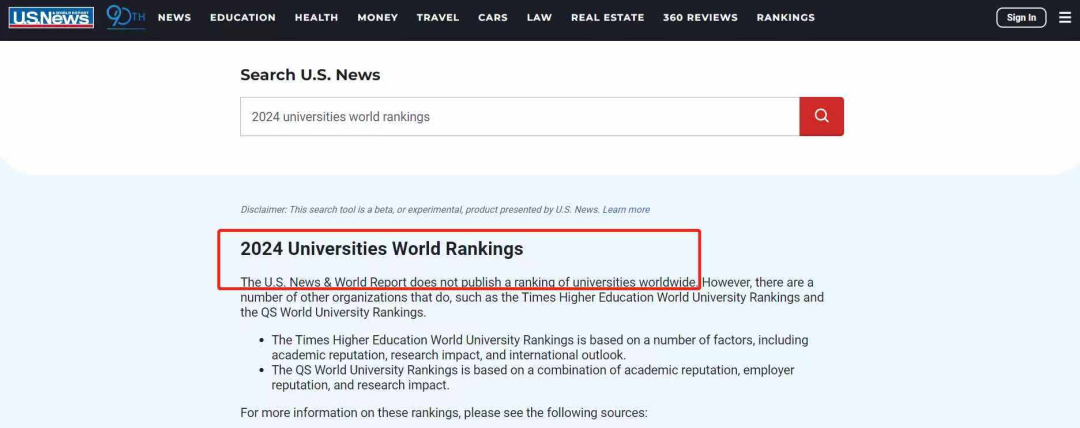Open the Law navigation item

tap(539, 18)
